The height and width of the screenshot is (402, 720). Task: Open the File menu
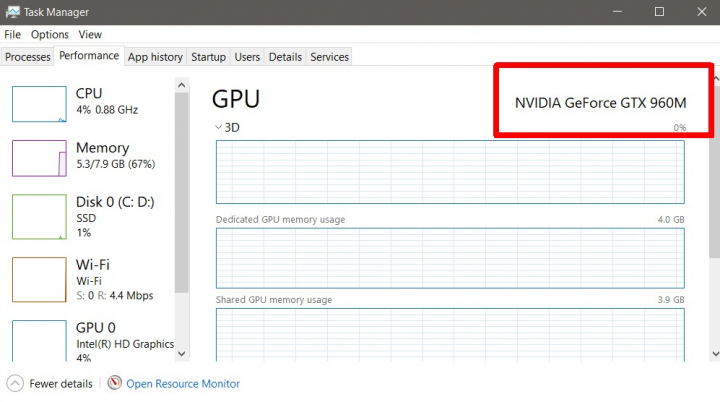coord(12,34)
